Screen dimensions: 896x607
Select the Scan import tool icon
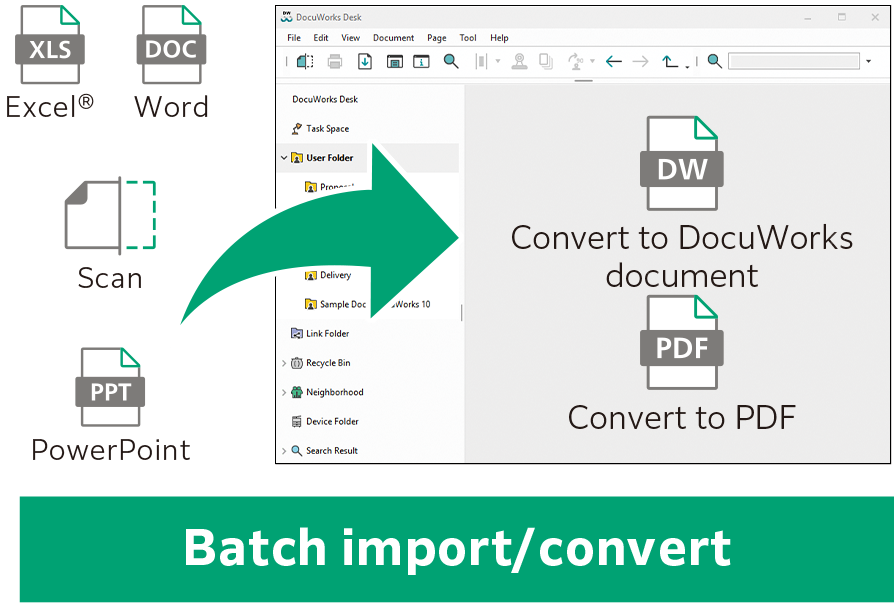pyautogui.click(x=305, y=61)
